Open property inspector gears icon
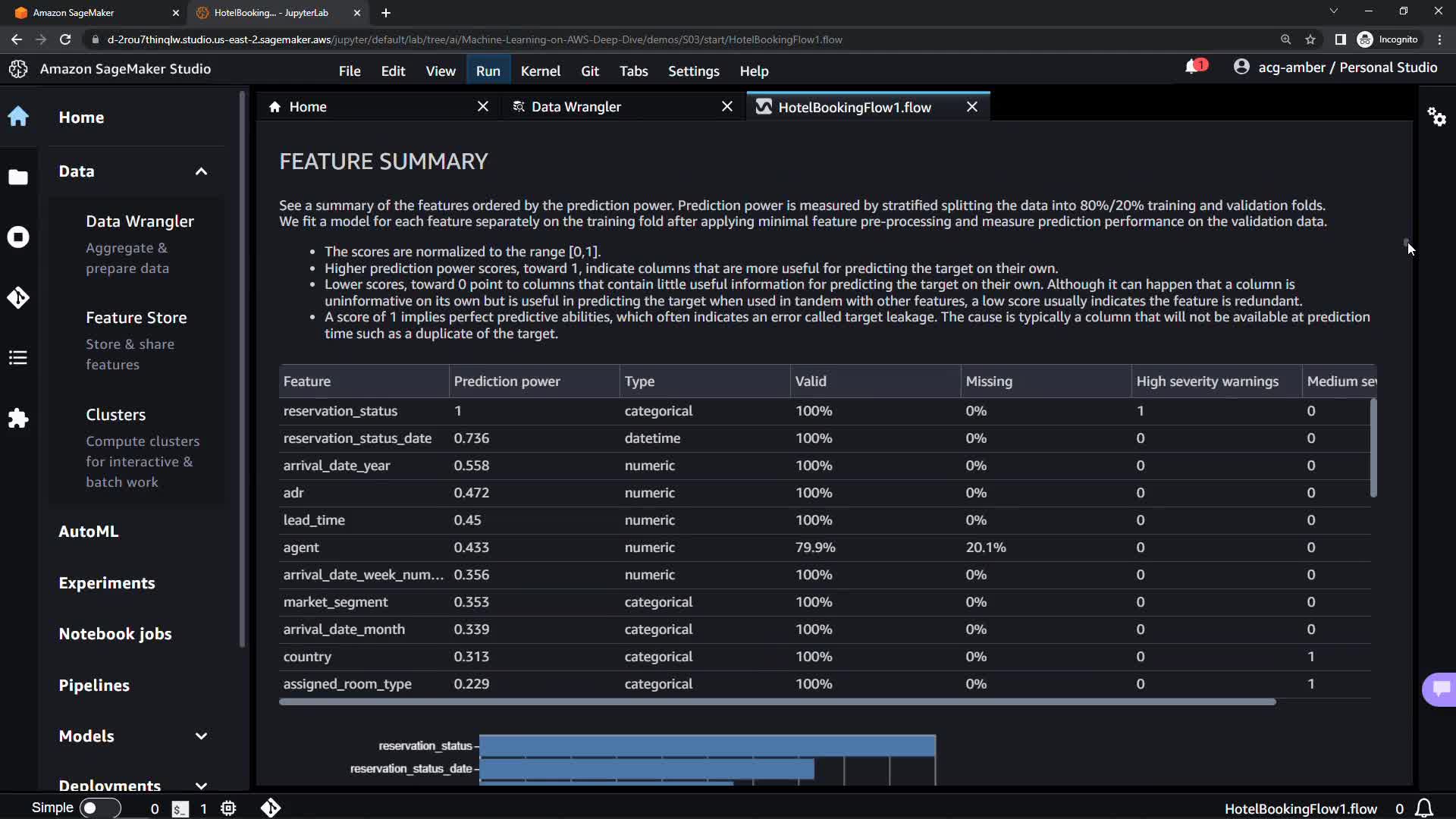This screenshot has height=819, width=1456. 1436,117
